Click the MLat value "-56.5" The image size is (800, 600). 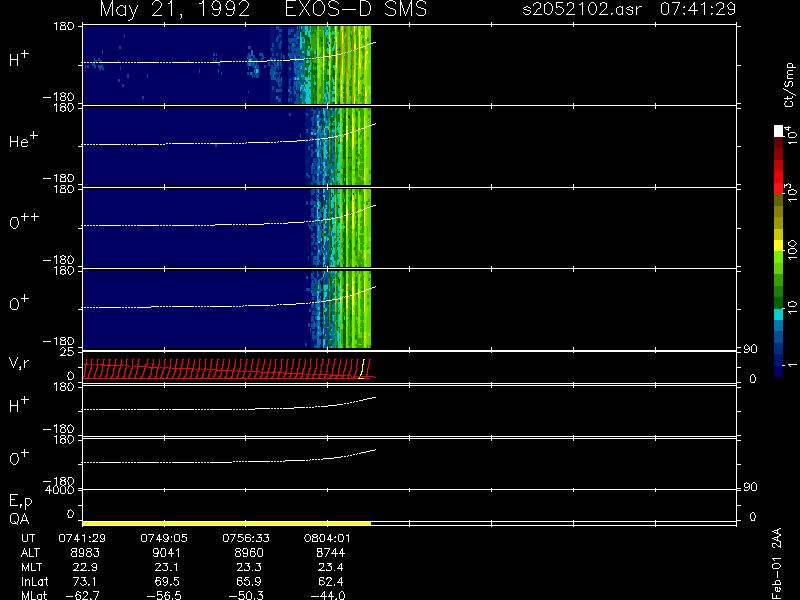click(164, 595)
